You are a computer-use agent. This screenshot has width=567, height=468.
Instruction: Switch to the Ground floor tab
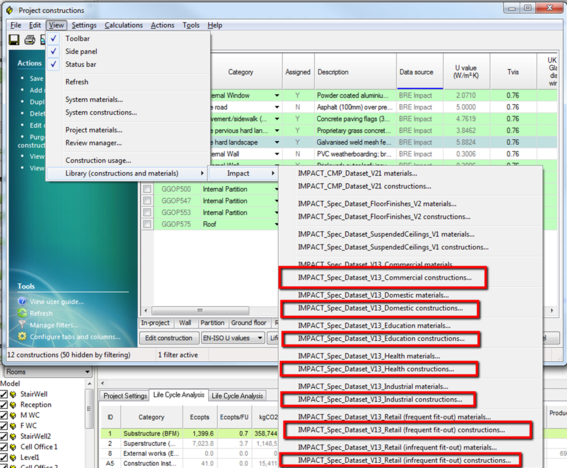pyautogui.click(x=248, y=323)
